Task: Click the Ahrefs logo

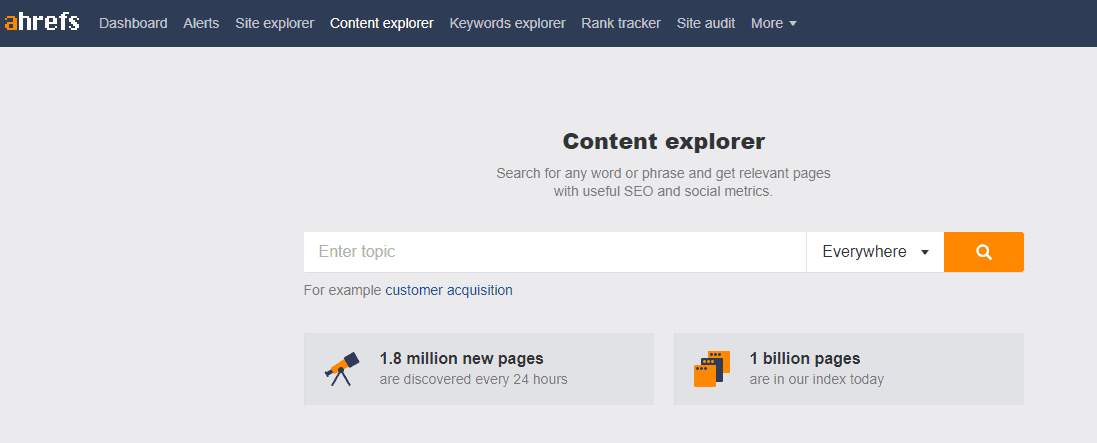Action: [x=42, y=22]
